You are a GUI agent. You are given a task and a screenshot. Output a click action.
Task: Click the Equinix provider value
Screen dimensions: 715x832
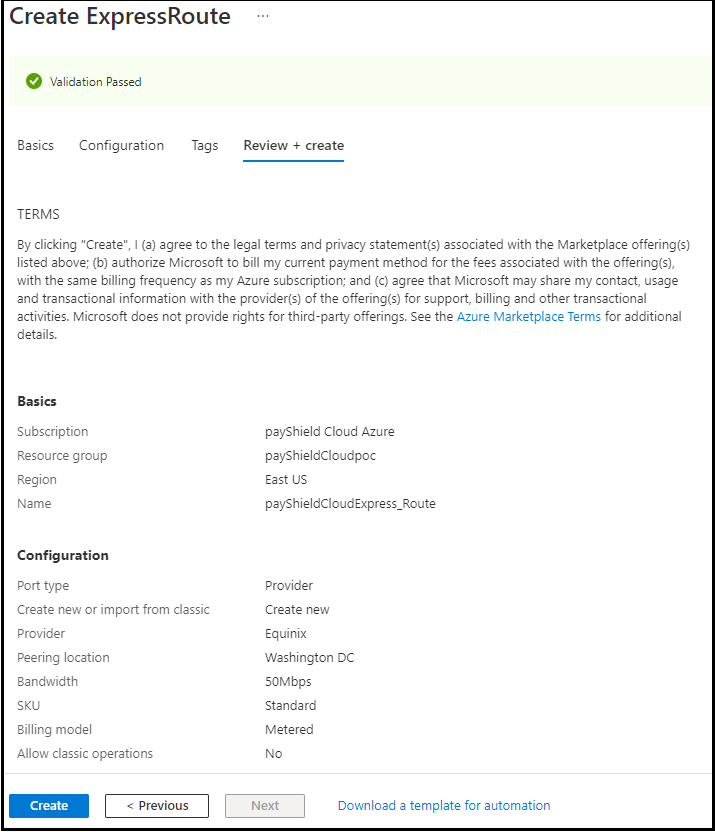285,633
